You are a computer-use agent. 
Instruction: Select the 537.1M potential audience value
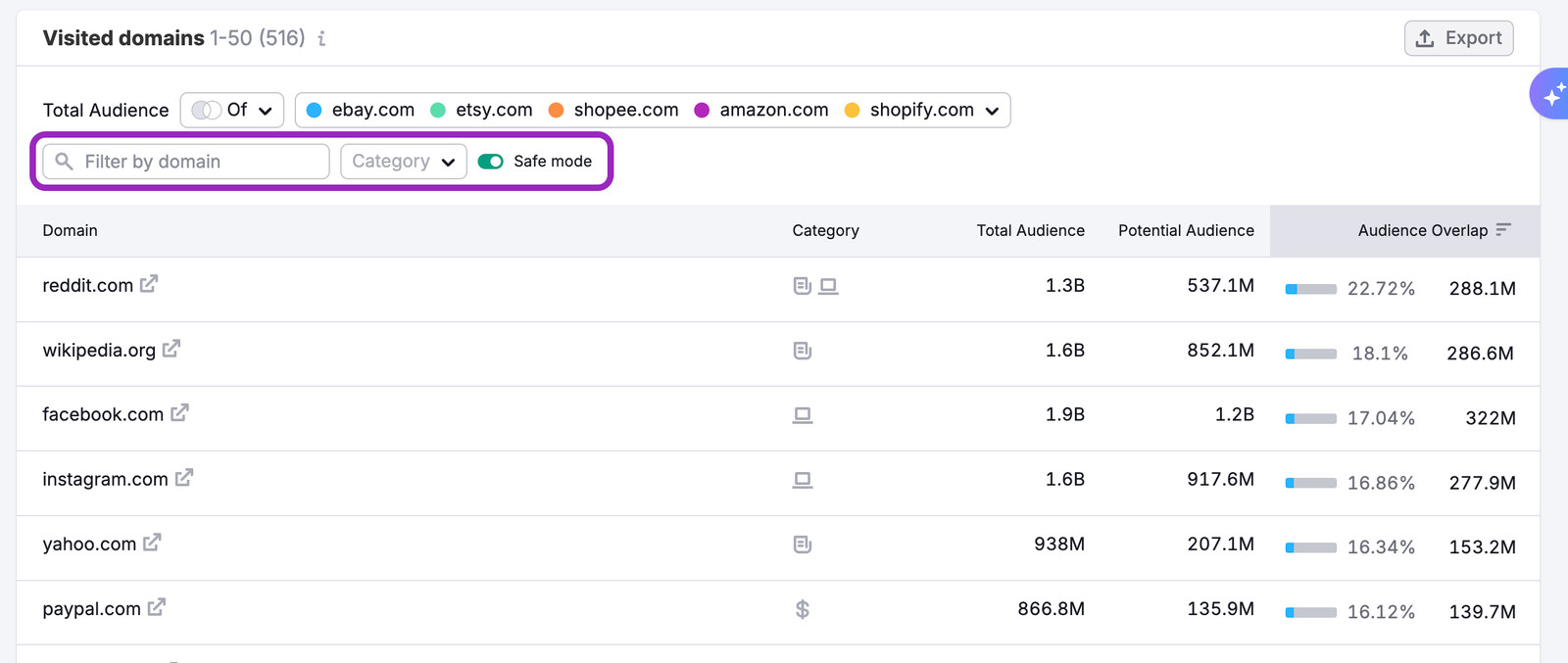[x=1220, y=285]
